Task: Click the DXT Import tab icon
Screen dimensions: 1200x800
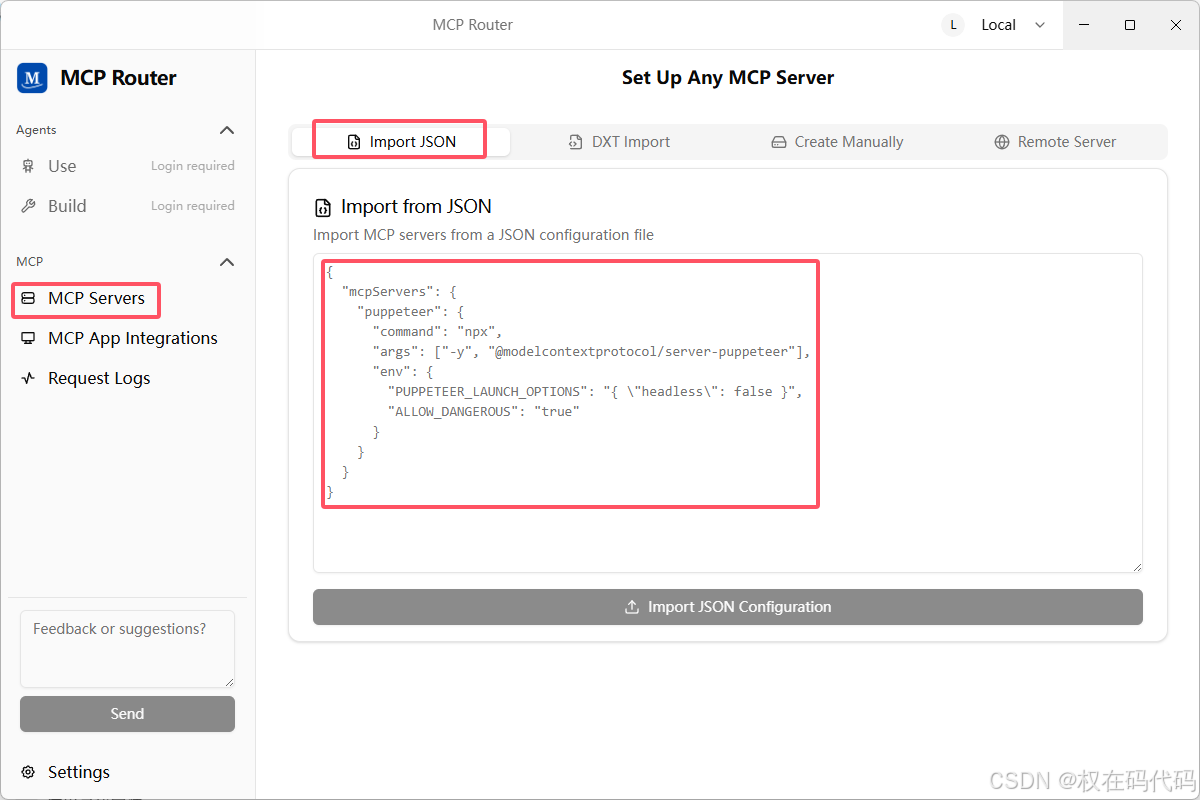Action: [x=575, y=142]
